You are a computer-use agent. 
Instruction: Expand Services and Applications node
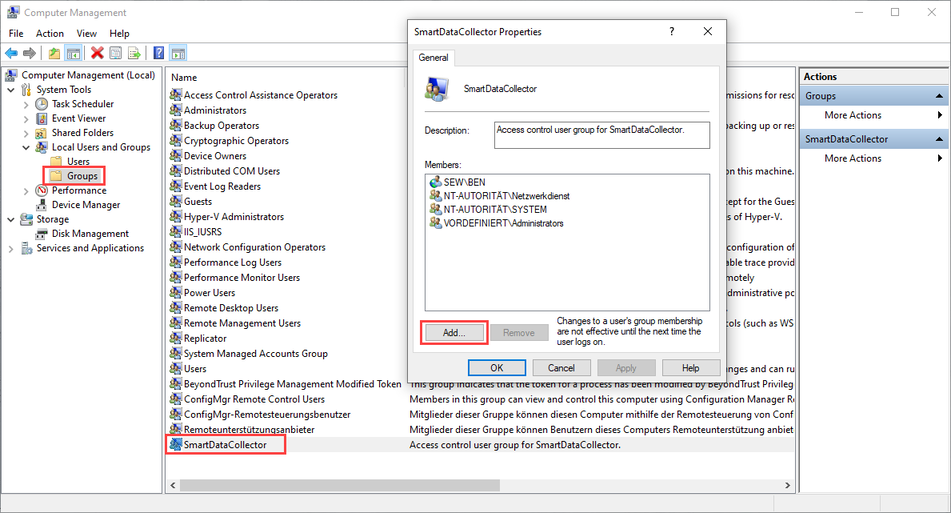pyautogui.click(x=12, y=248)
